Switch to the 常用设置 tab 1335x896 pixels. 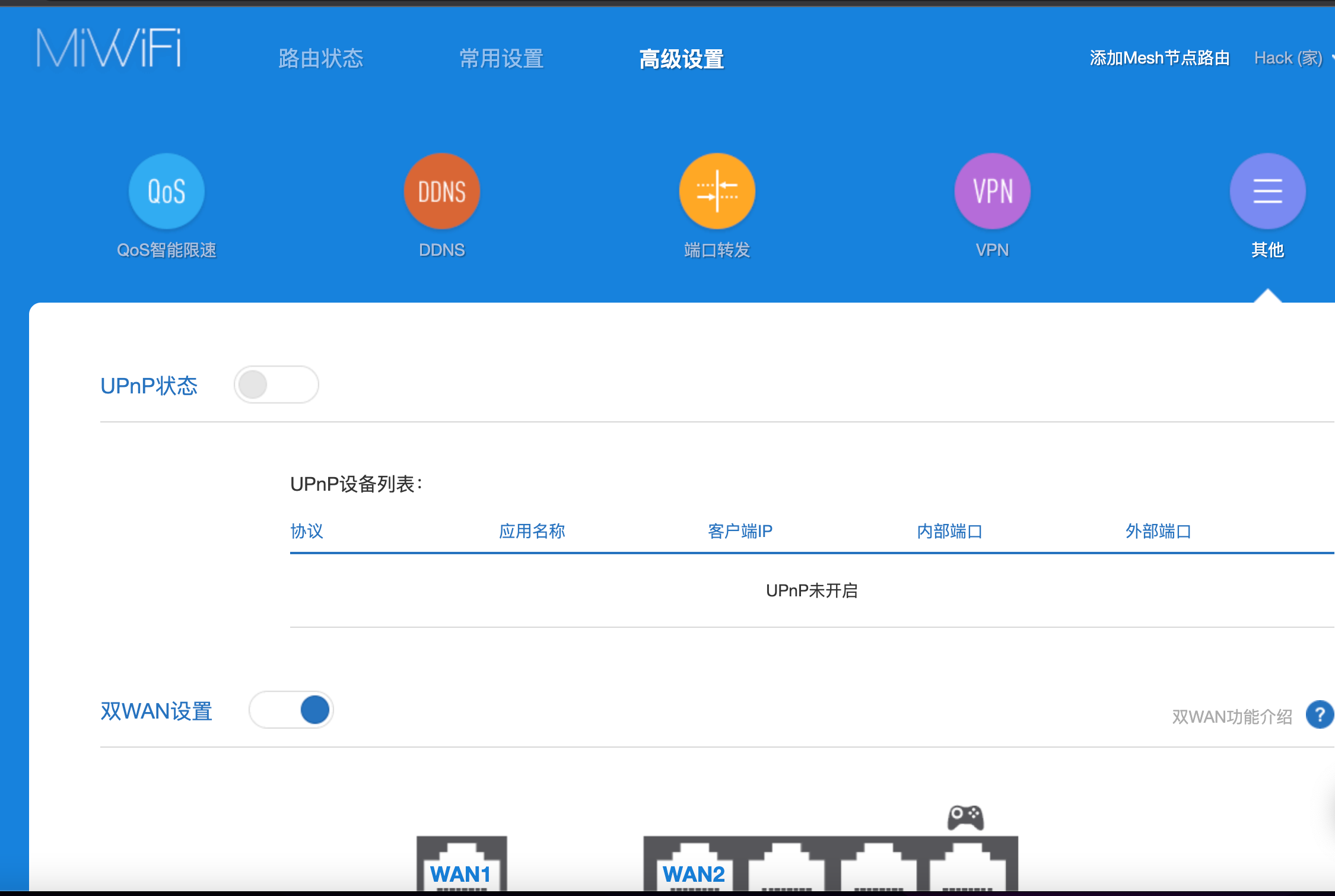(x=501, y=59)
